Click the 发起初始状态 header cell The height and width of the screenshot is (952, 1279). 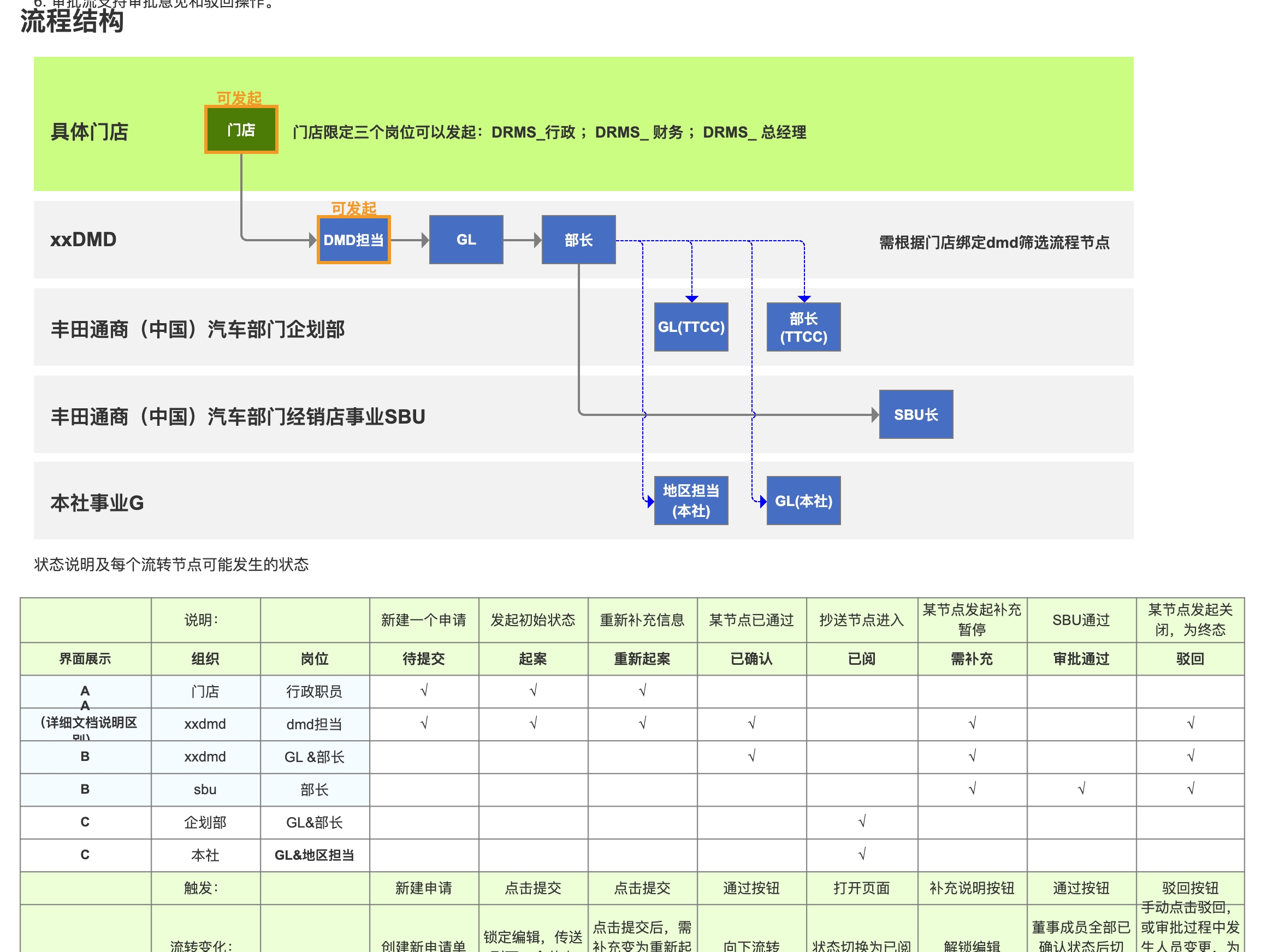tap(532, 620)
